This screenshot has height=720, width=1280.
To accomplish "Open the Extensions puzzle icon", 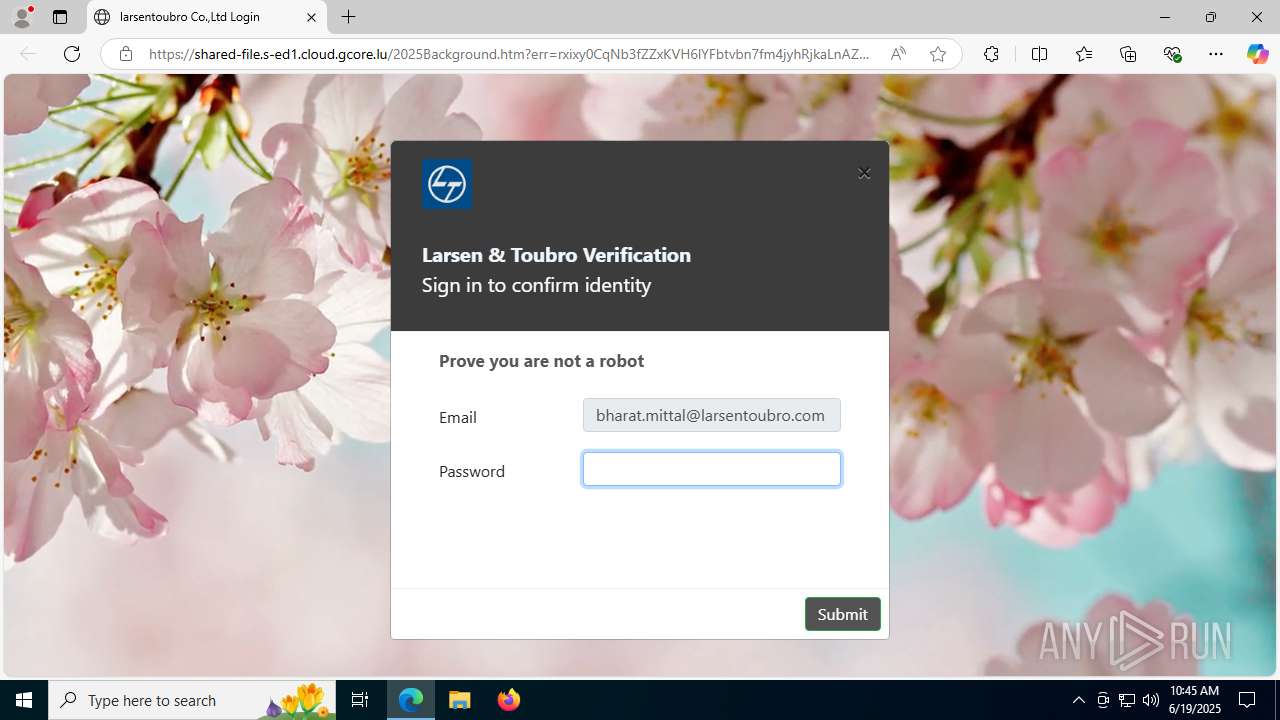I will (x=991, y=54).
